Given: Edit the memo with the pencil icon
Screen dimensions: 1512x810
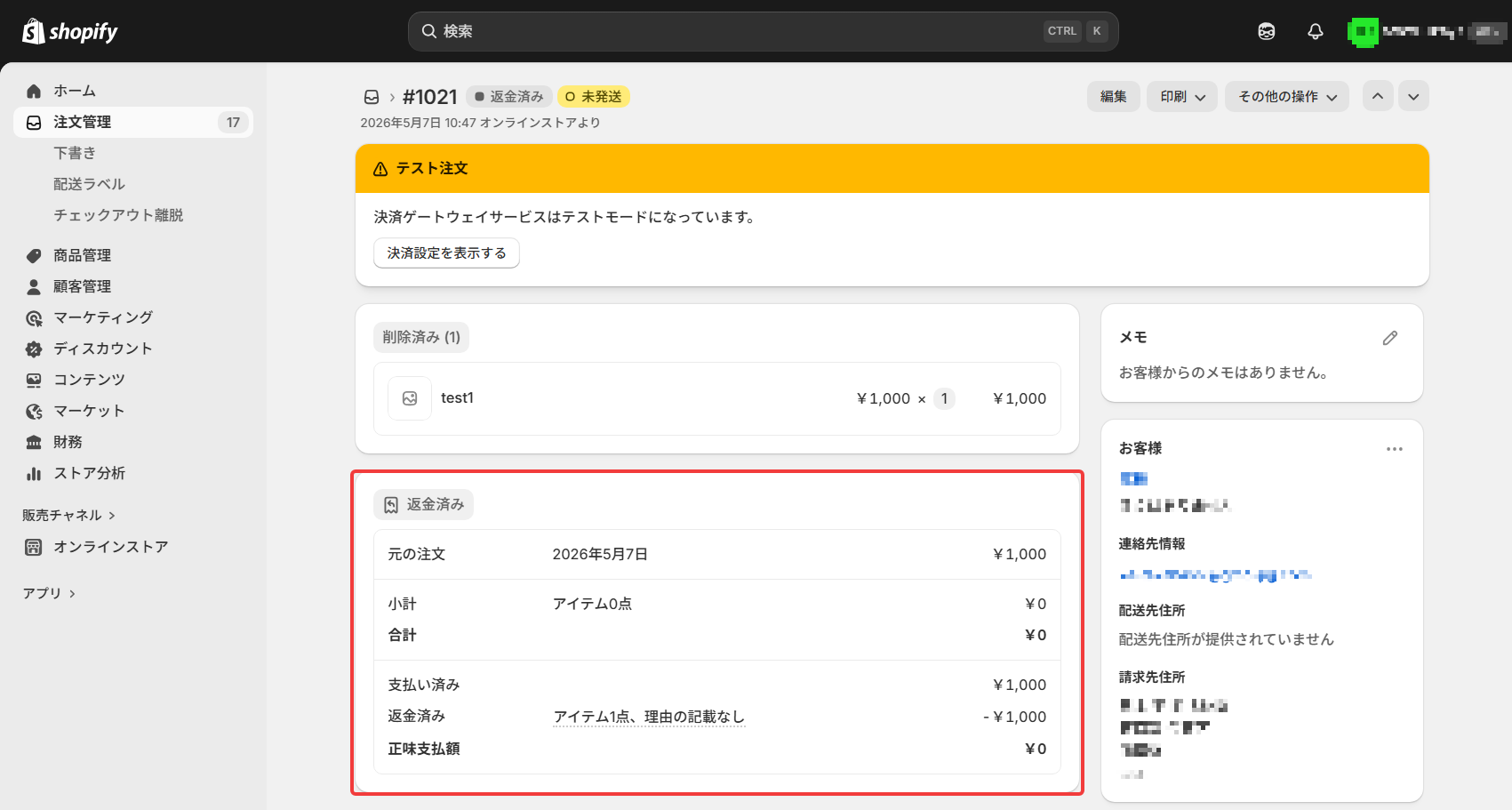Looking at the screenshot, I should 1390,338.
